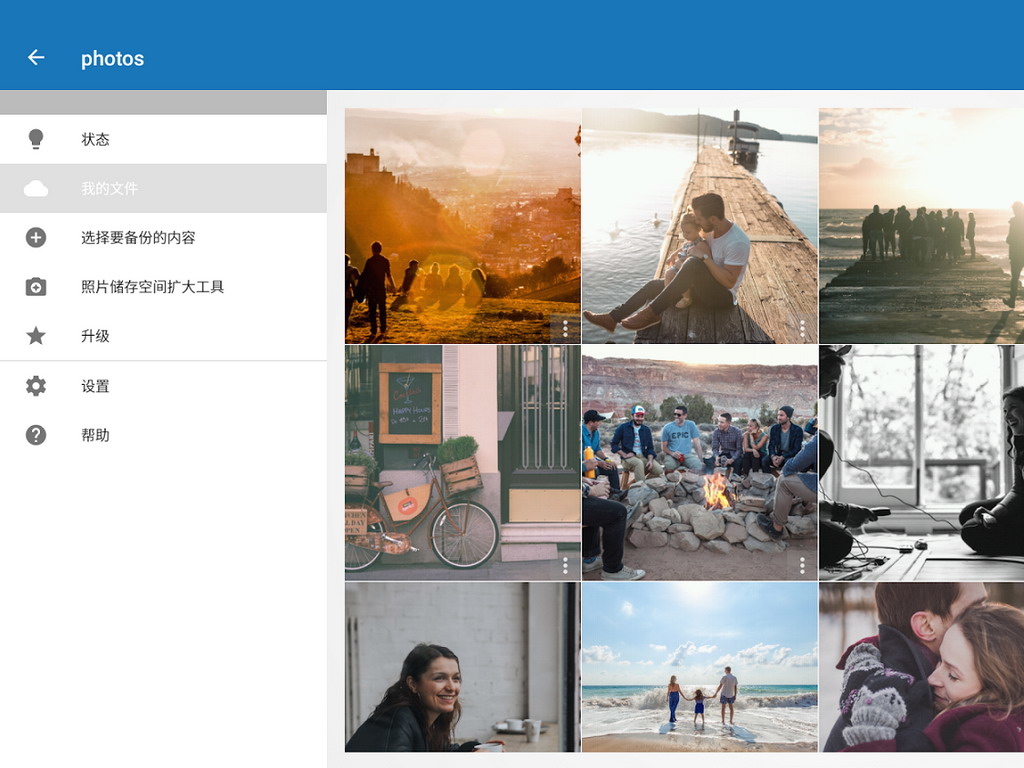
Task: Open the 帮助 entry
Action: click(163, 435)
